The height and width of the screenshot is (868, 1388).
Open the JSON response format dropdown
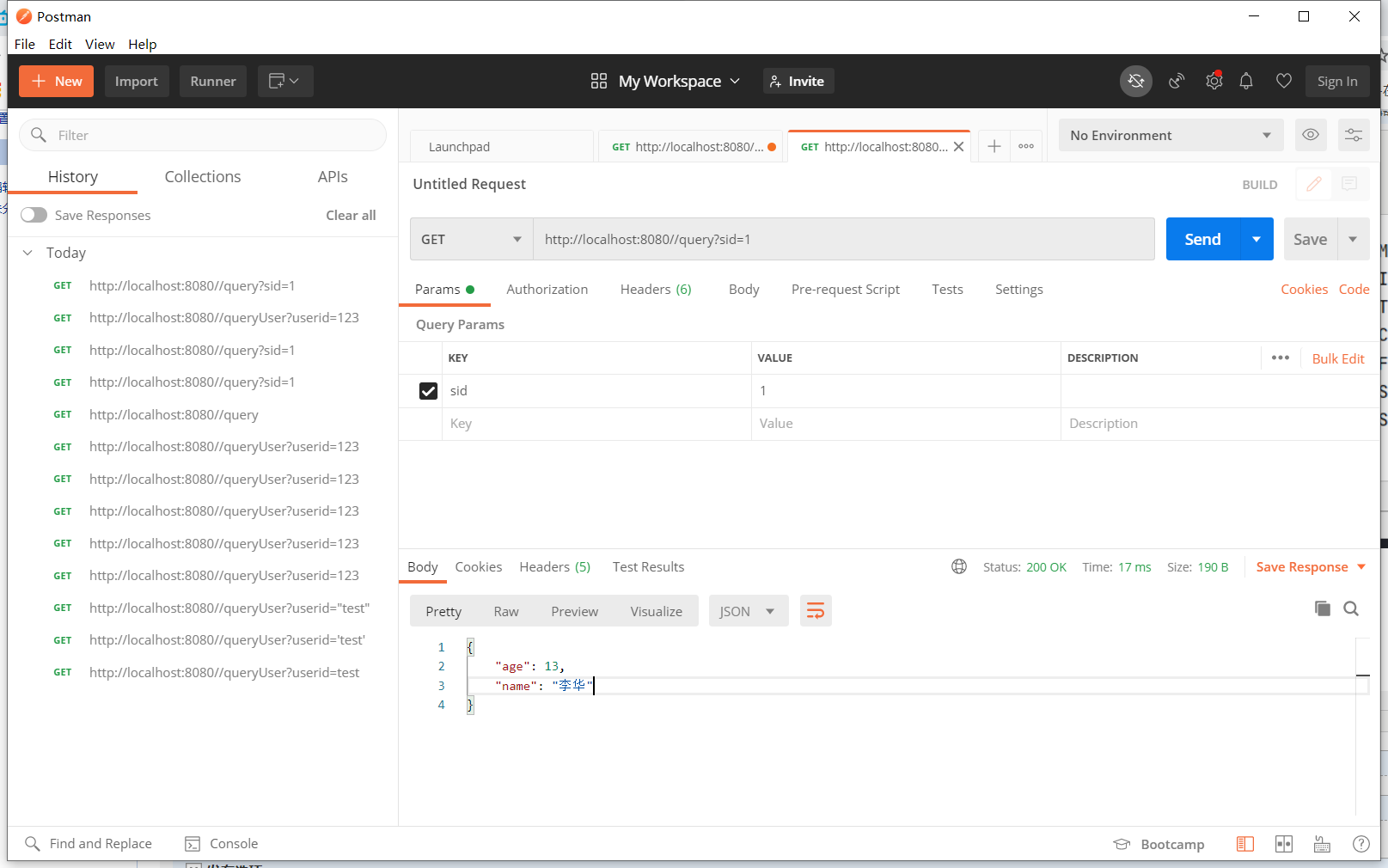[x=749, y=611]
